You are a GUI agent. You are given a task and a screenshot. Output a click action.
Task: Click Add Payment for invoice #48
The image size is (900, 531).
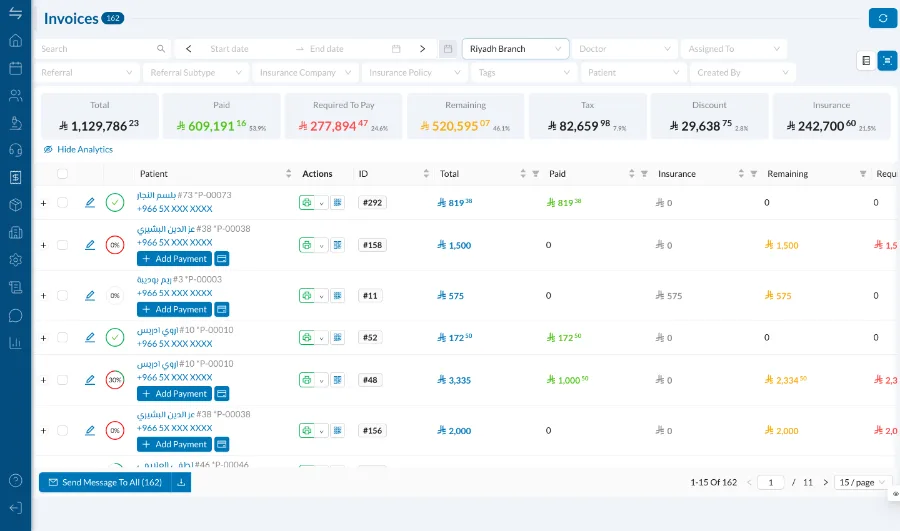coord(174,394)
